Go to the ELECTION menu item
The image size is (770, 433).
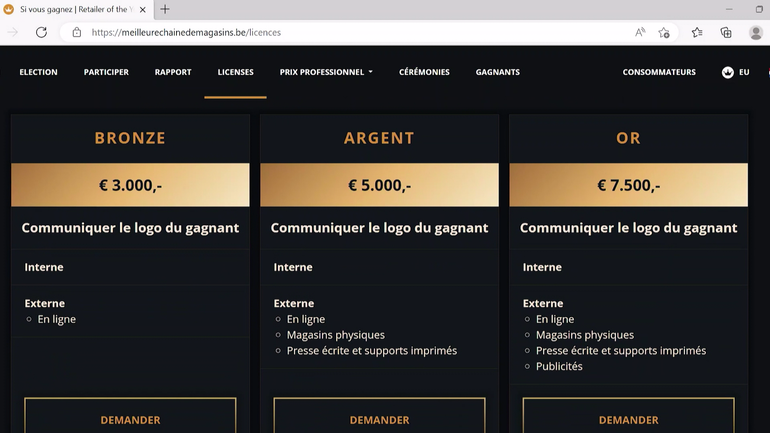[38, 72]
